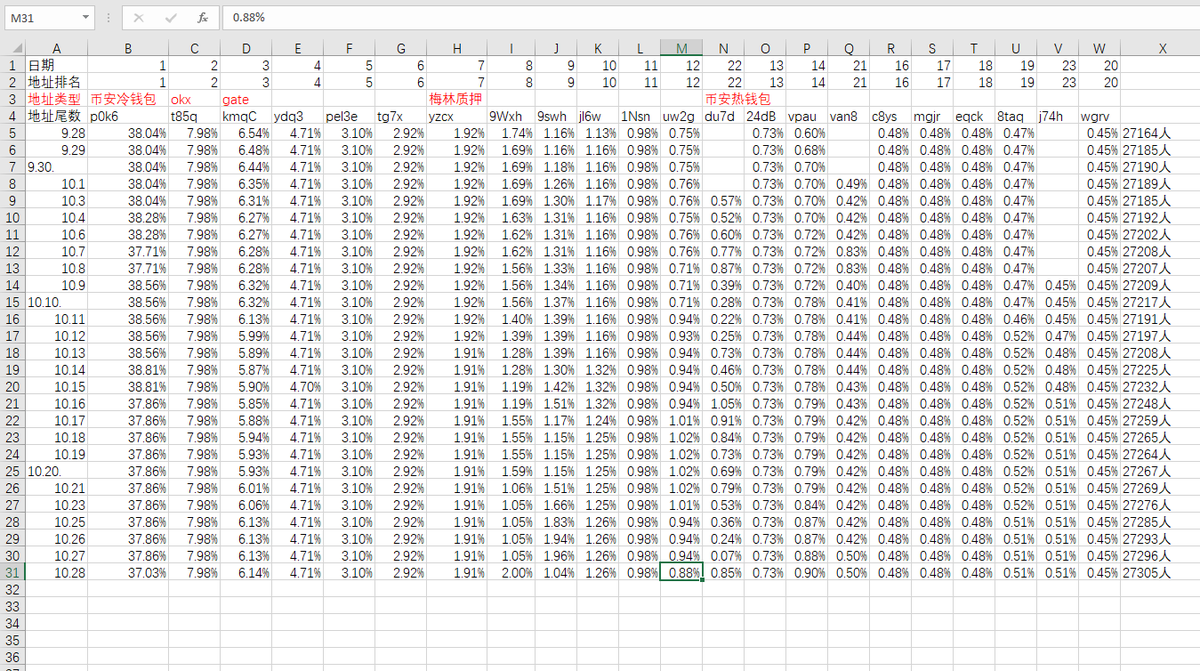Select column M header
This screenshot has width=1200, height=671.
click(681, 49)
